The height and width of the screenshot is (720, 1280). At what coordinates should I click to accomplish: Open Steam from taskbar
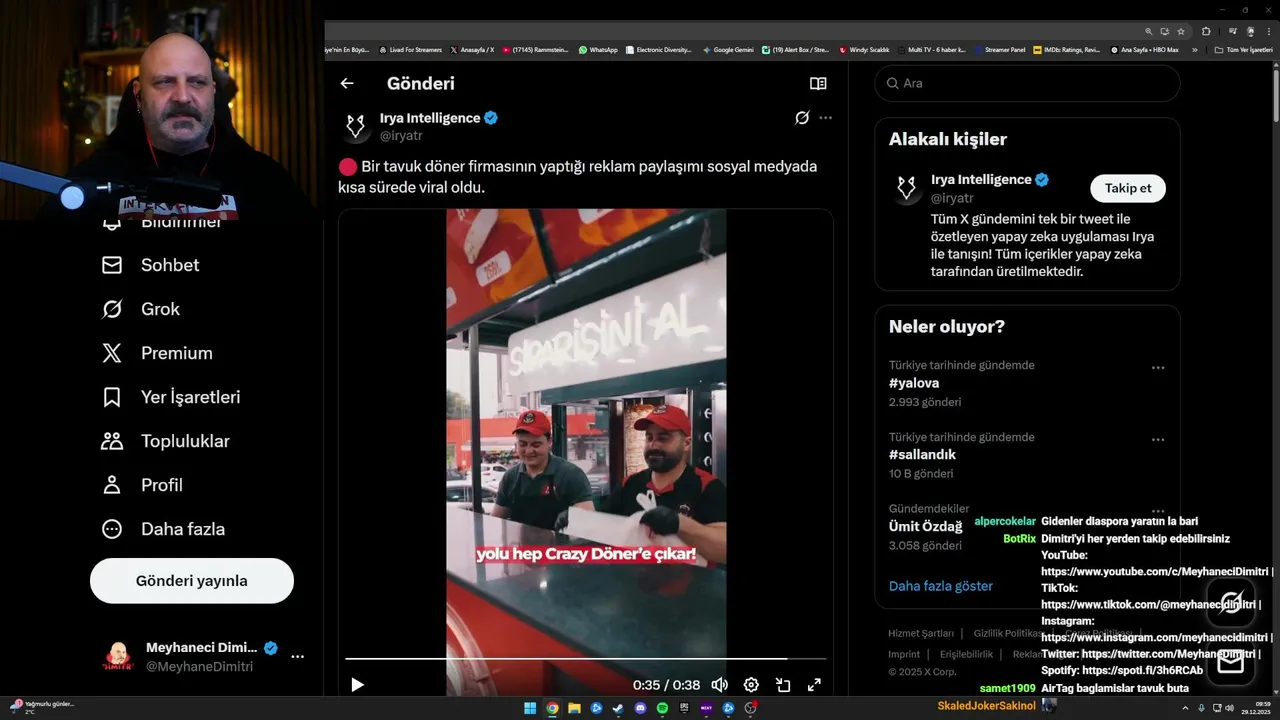pos(618,708)
